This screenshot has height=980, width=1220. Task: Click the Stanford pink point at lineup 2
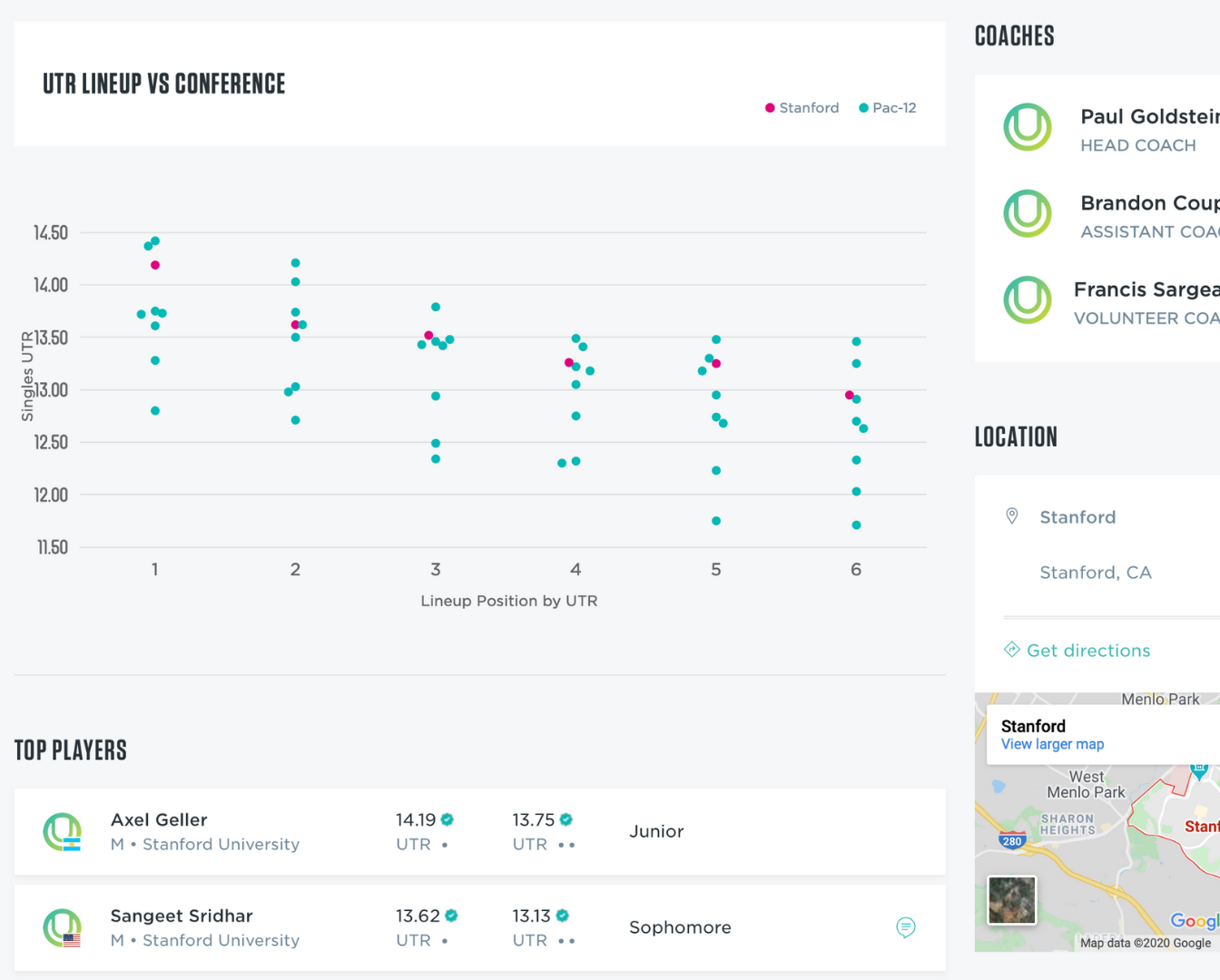(x=295, y=325)
